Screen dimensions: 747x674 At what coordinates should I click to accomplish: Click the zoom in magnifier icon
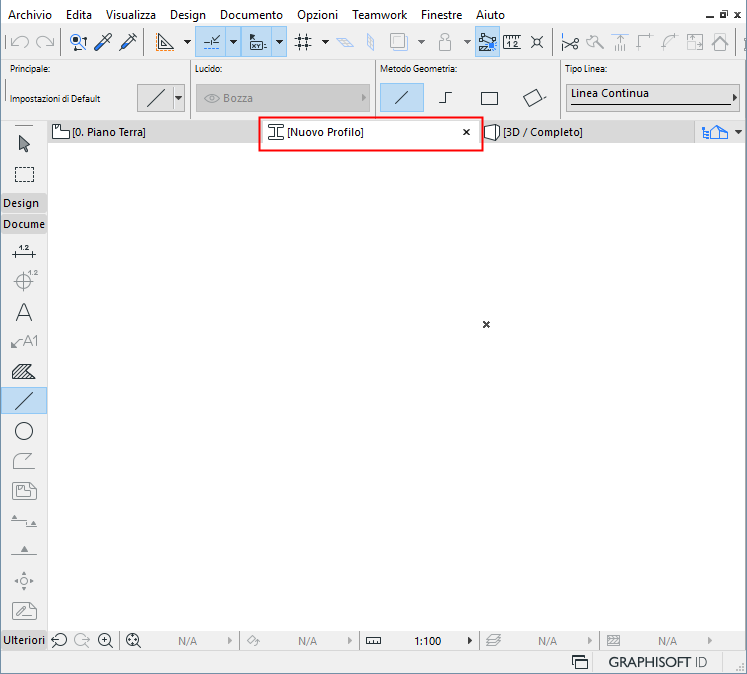(x=105, y=641)
